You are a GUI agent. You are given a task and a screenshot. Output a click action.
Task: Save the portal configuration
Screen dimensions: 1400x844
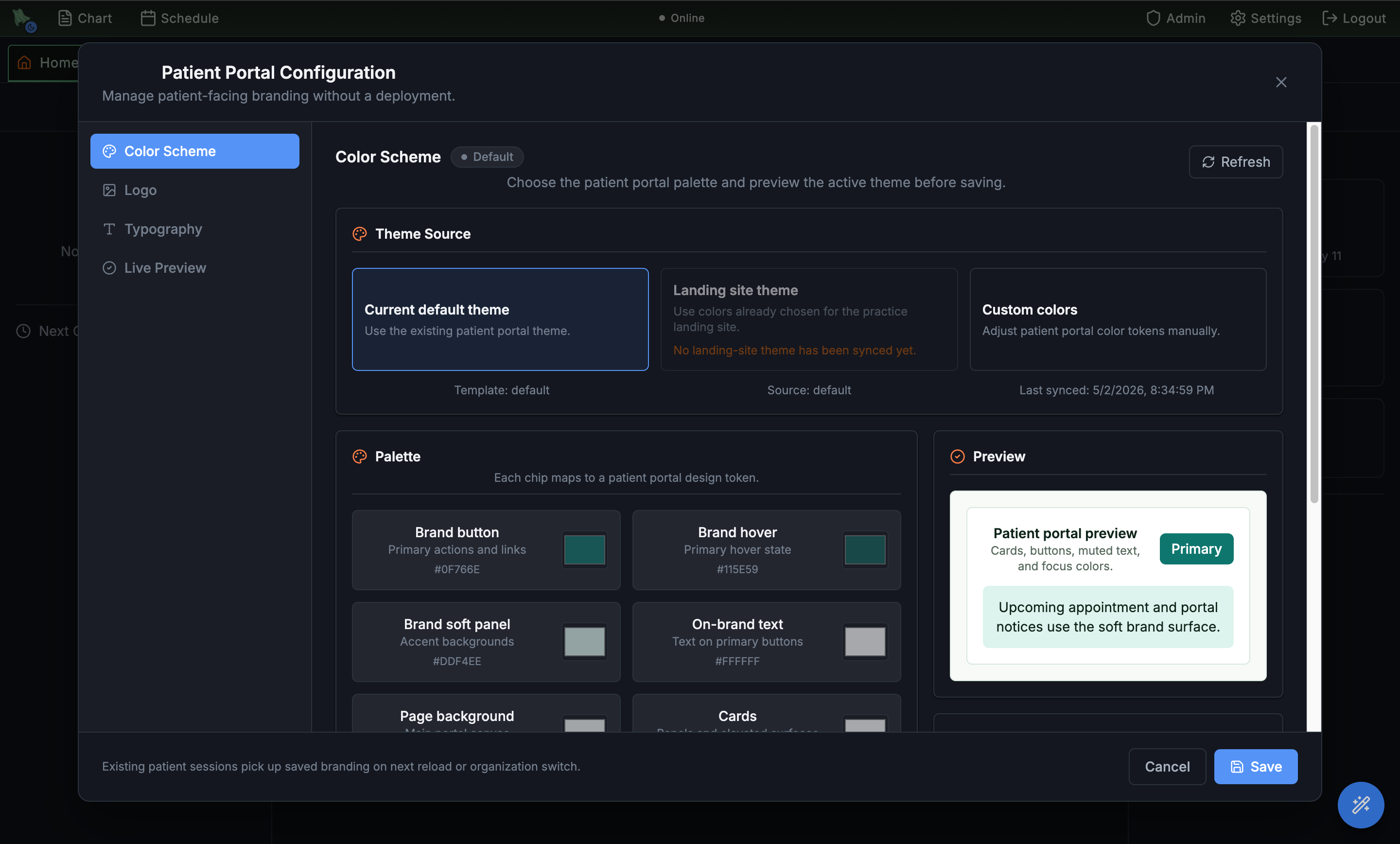point(1255,766)
